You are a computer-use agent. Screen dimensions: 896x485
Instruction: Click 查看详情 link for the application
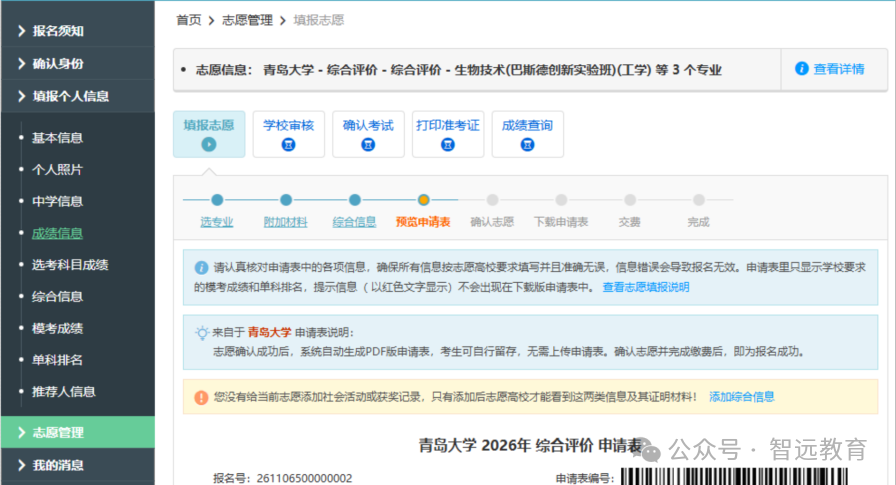point(838,69)
